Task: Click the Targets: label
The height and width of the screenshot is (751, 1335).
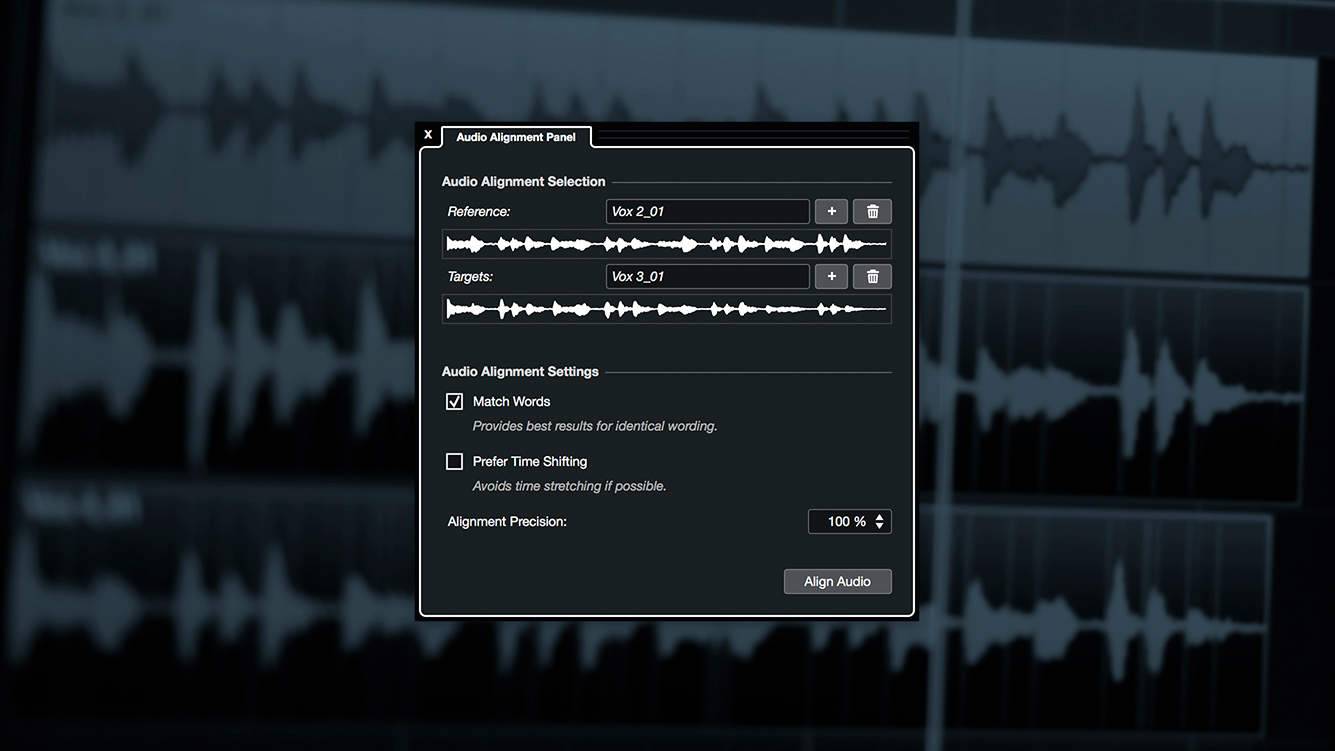Action: click(470, 276)
